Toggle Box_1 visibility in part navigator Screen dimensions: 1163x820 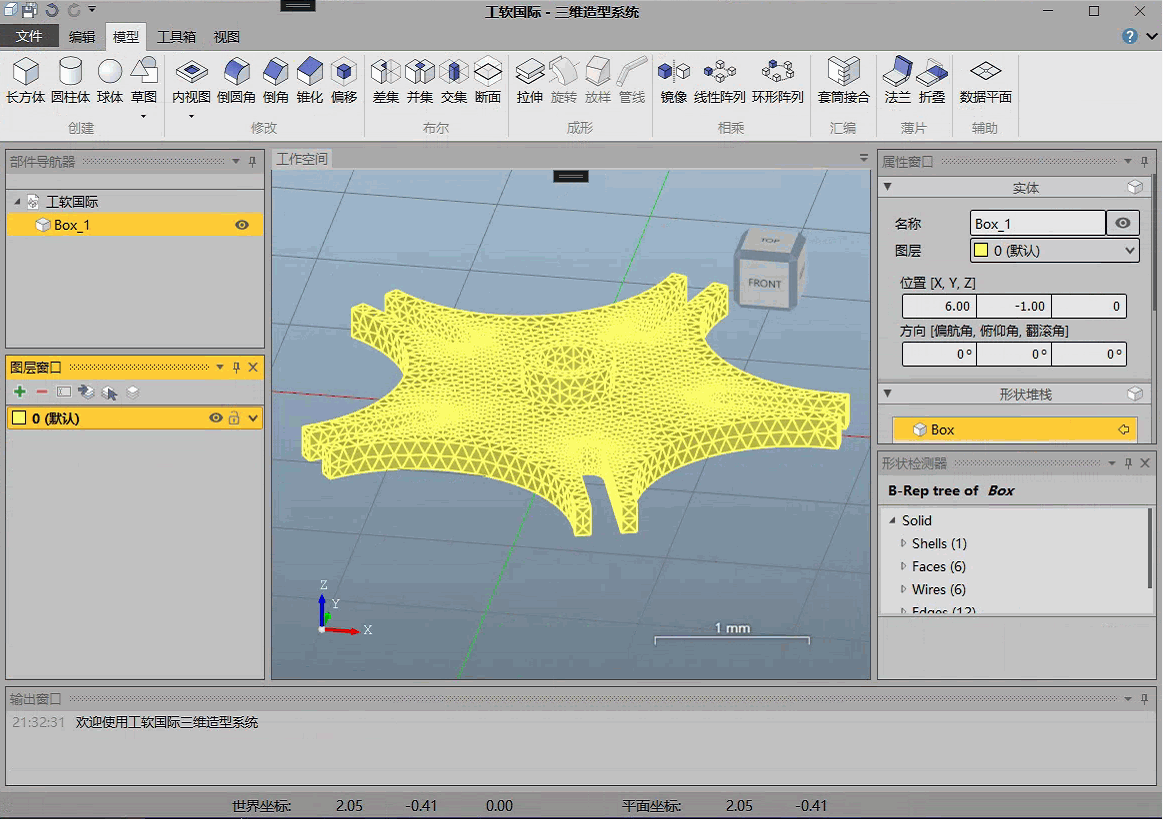click(x=242, y=225)
